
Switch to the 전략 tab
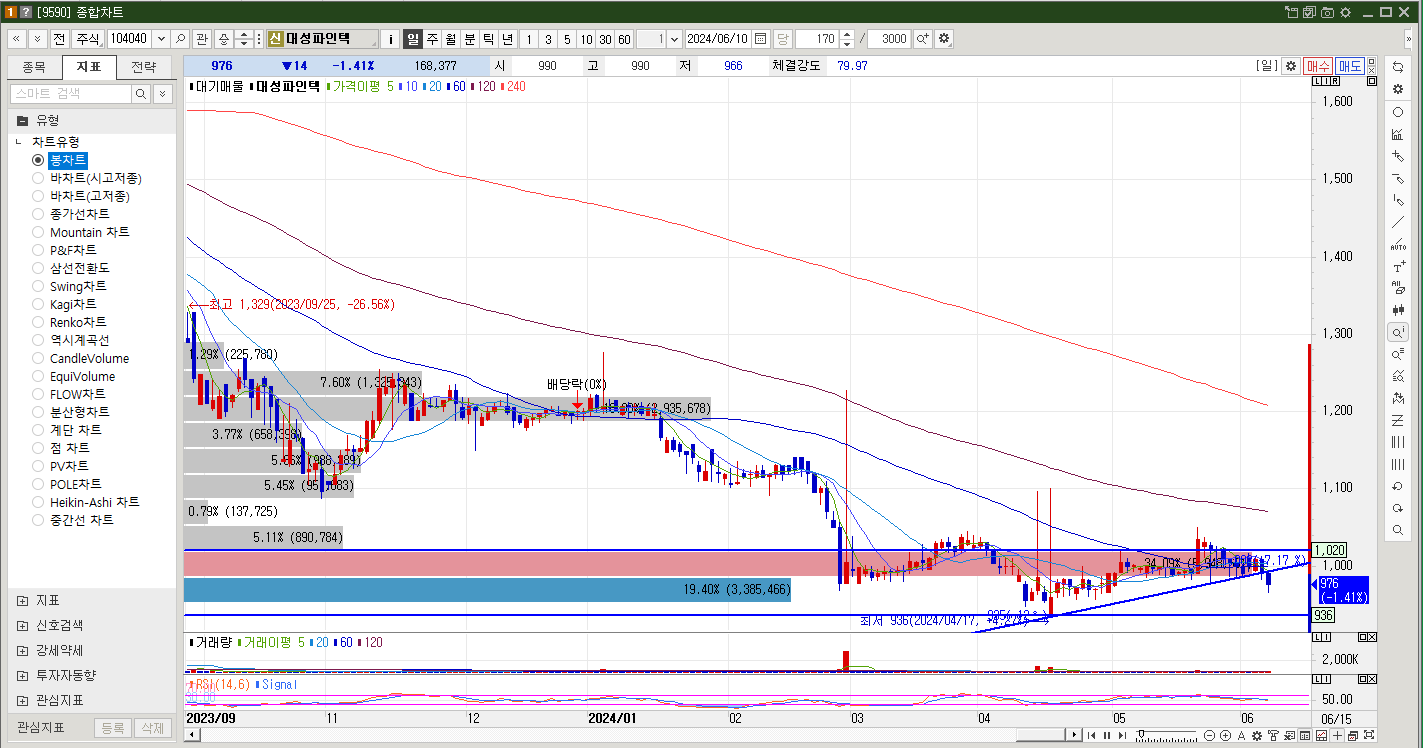(143, 67)
